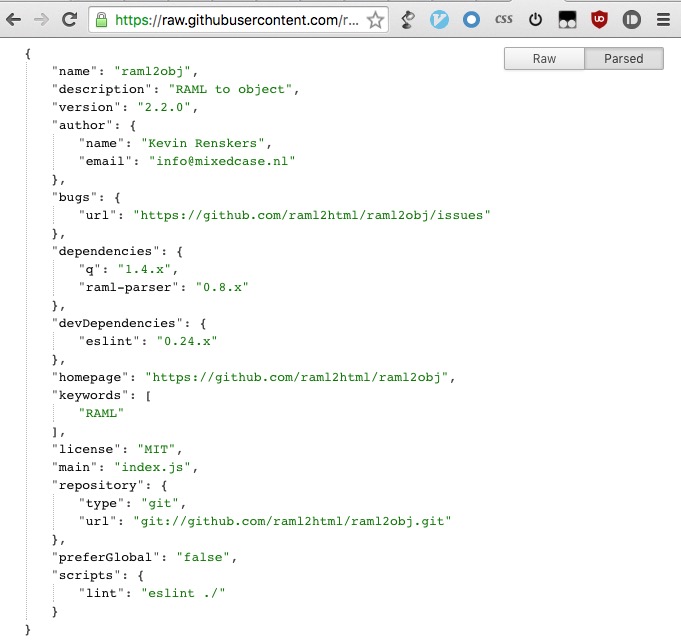Click the green padlock security icon
The width and height of the screenshot is (681, 644).
click(101, 19)
